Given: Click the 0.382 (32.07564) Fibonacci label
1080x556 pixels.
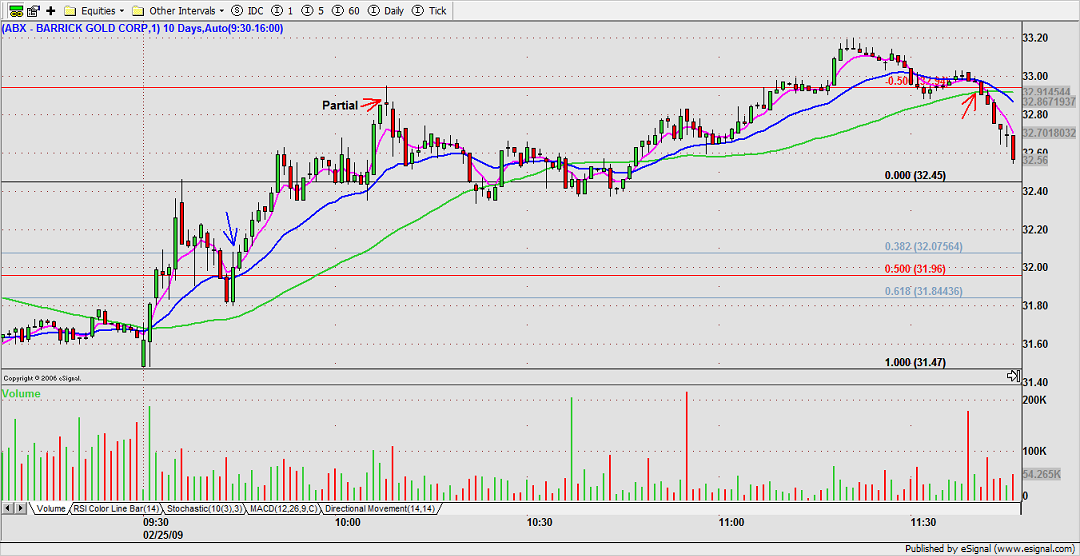Looking at the screenshot, I should [923, 247].
